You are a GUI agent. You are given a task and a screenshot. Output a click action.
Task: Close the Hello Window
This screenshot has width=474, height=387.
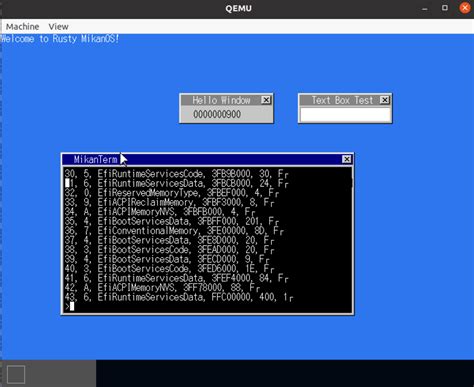coord(266,100)
